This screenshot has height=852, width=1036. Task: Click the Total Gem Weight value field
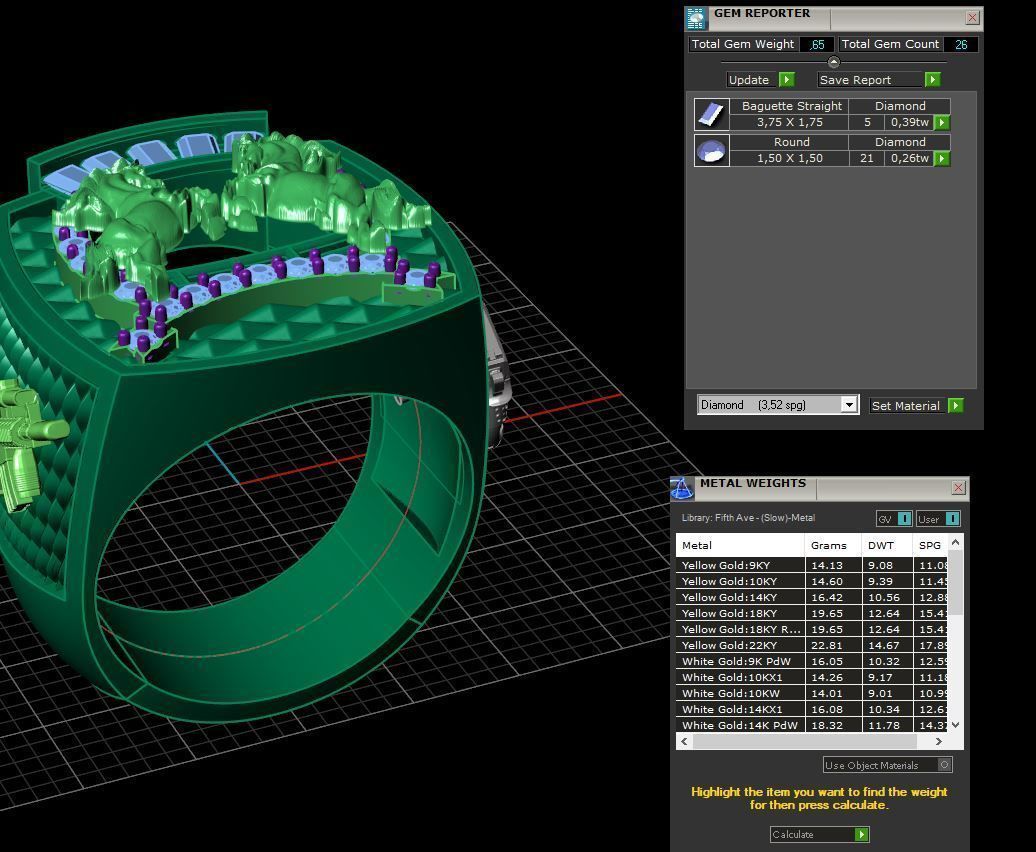click(817, 44)
